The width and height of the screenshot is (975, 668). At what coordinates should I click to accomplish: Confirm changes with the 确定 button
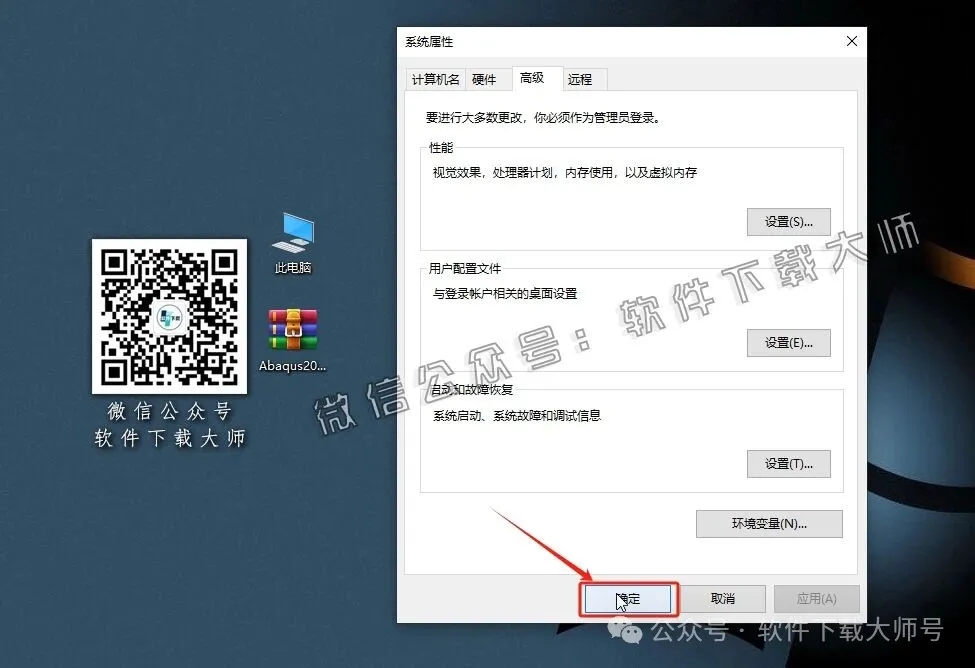click(x=627, y=597)
